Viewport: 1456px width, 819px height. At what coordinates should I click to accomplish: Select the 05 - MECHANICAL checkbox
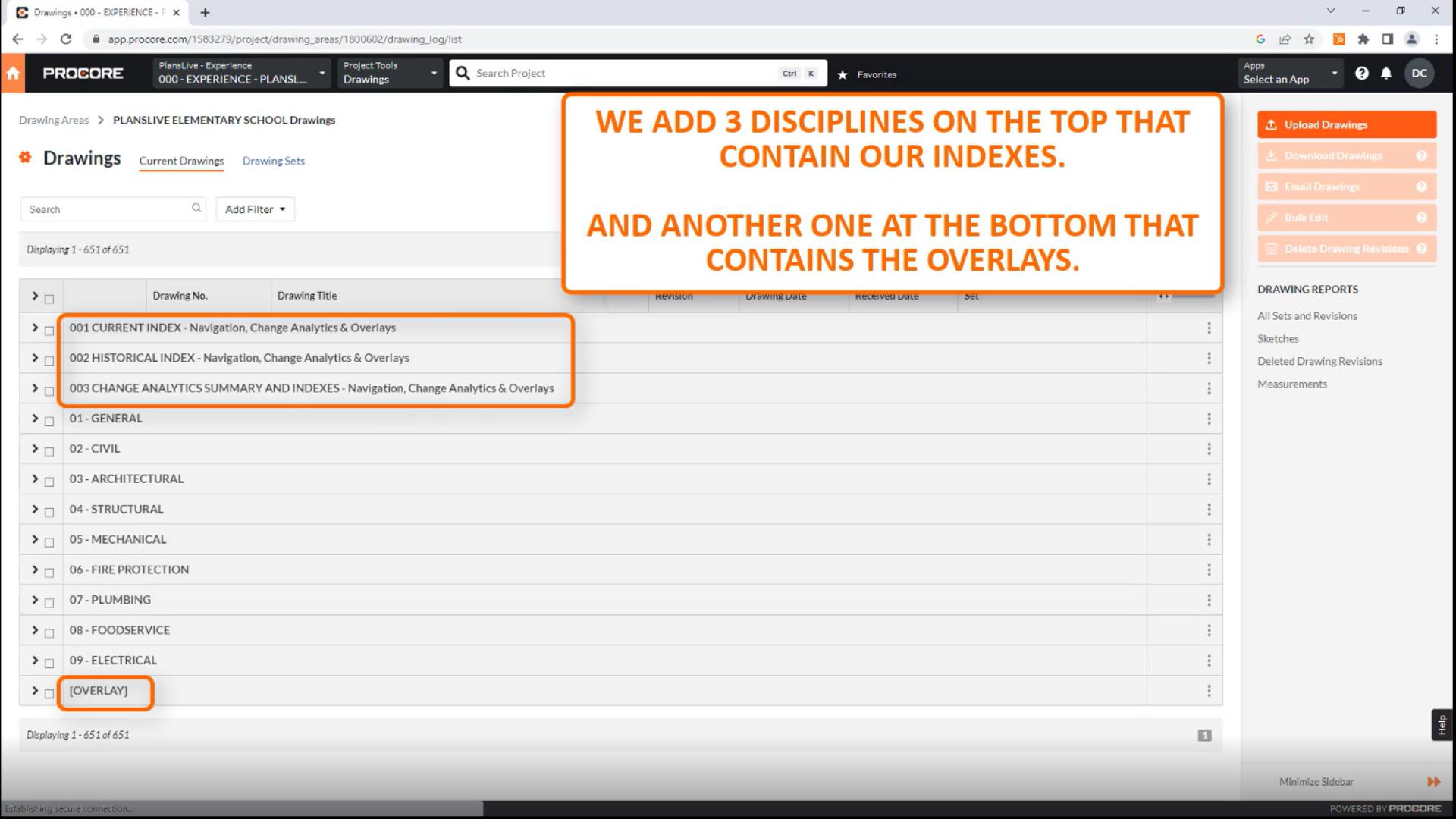(49, 542)
